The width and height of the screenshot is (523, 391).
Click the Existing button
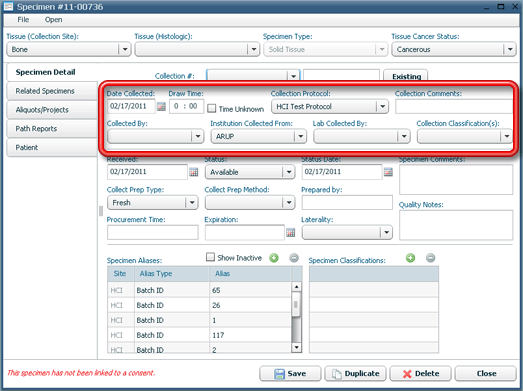[406, 76]
